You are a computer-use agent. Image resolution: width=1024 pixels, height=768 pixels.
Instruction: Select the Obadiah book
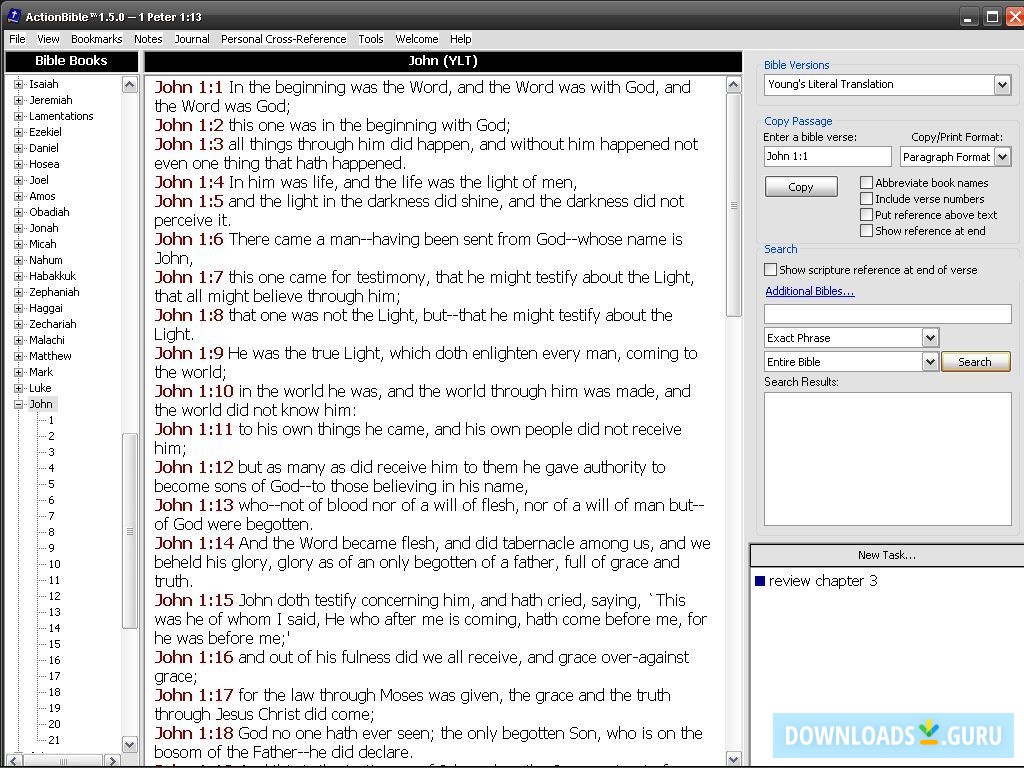pyautogui.click(x=49, y=212)
